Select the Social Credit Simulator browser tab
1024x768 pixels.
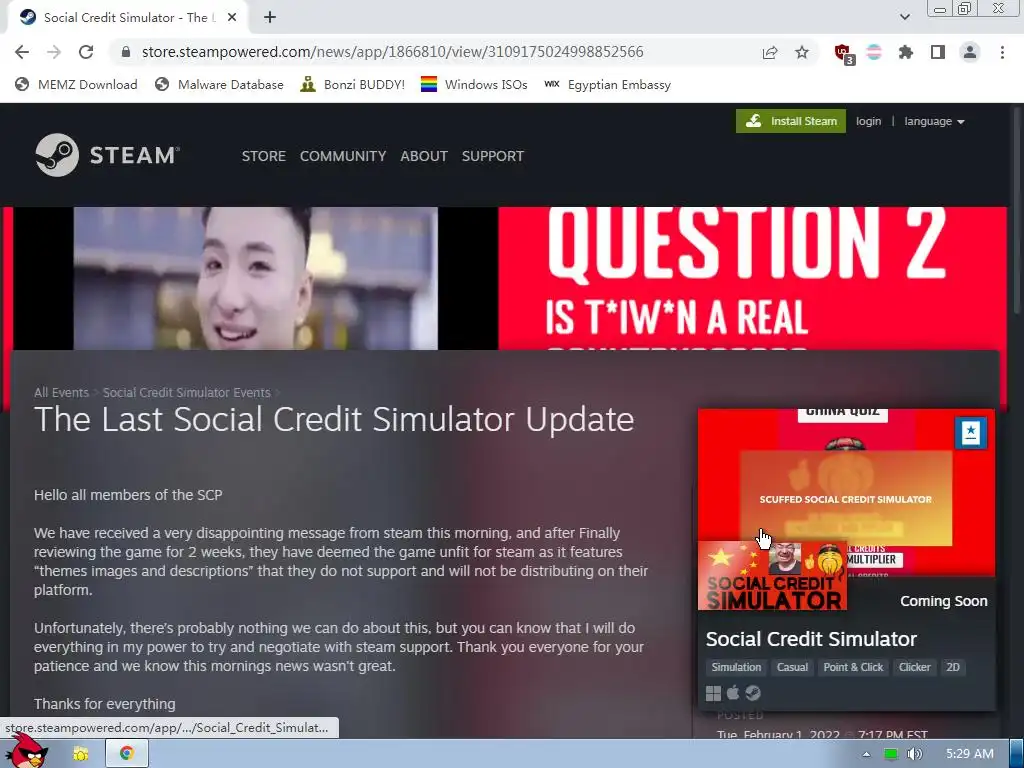coord(127,18)
